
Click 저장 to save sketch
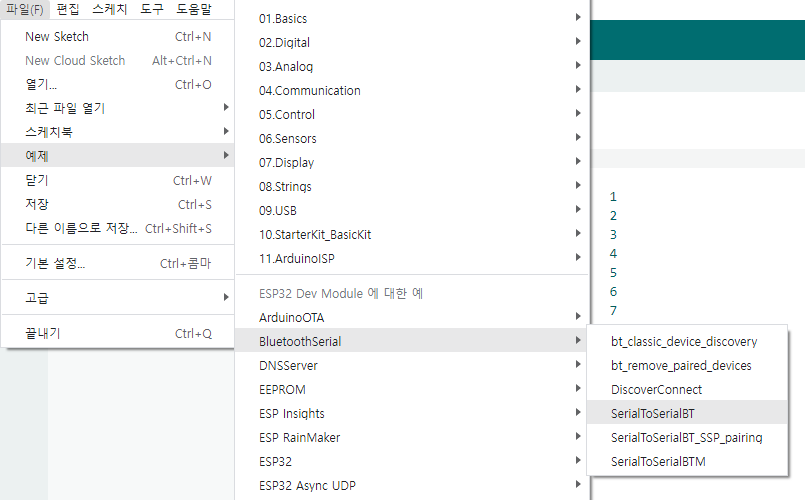pos(118,204)
